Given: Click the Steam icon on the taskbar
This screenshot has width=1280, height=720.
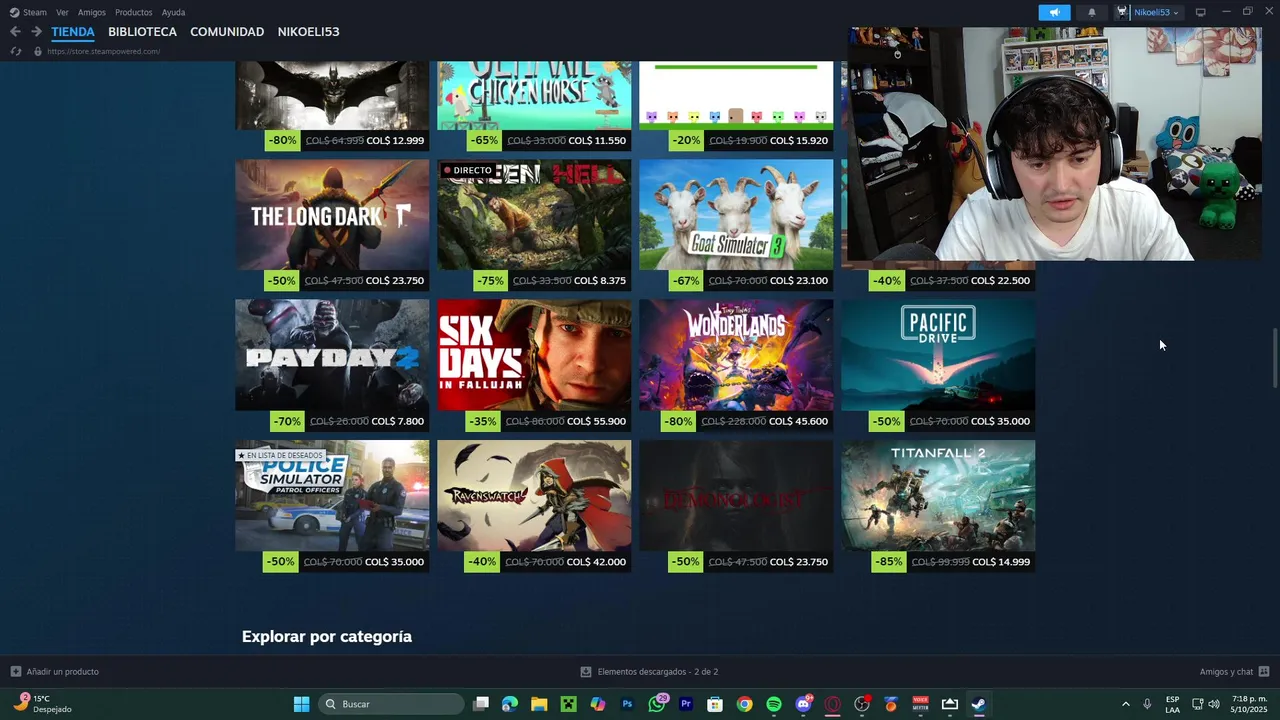Looking at the screenshot, I should pos(979,704).
